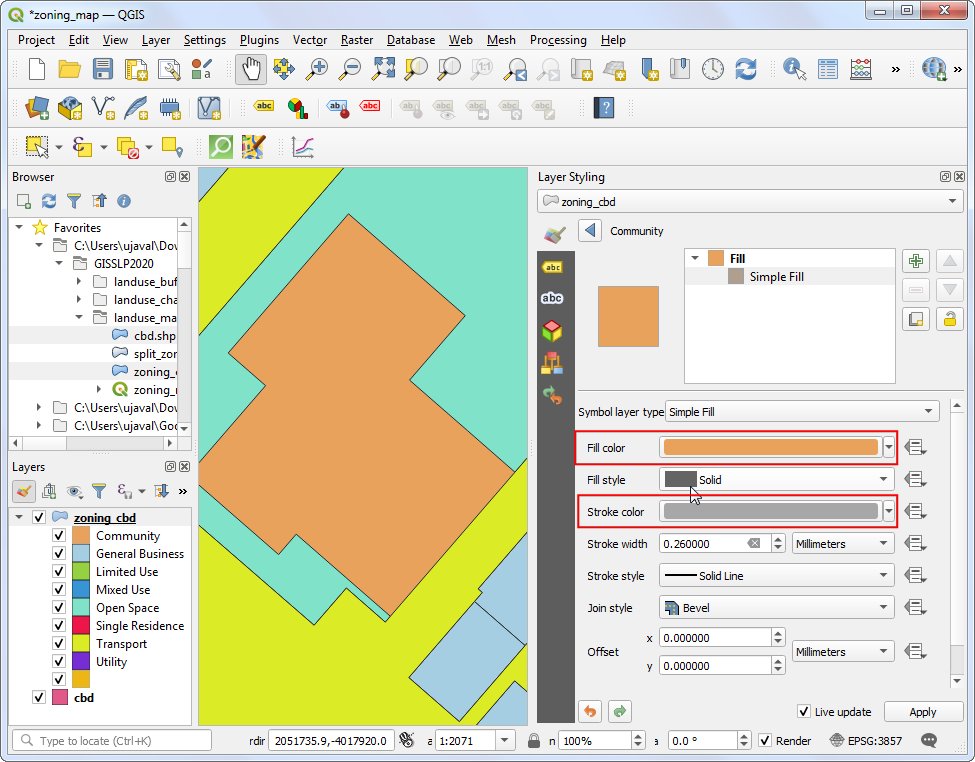This screenshot has width=975, height=762.
Task: Go back using the Community back arrow
Action: pos(589,231)
